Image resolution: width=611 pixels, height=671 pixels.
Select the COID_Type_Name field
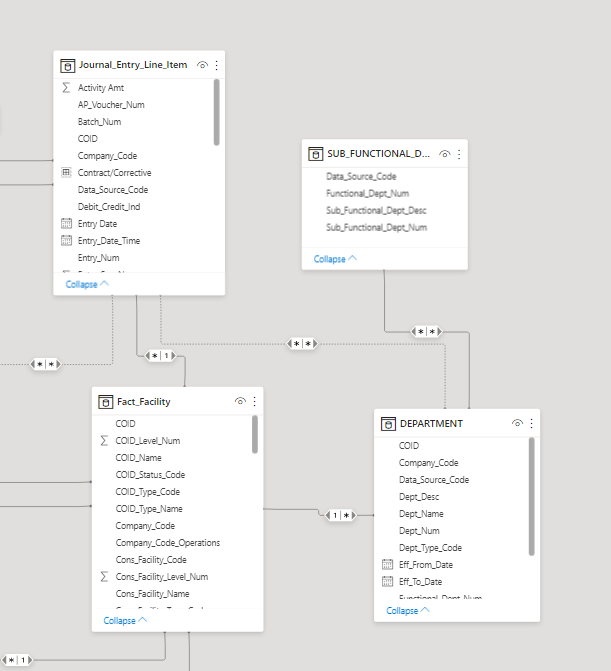(149, 509)
